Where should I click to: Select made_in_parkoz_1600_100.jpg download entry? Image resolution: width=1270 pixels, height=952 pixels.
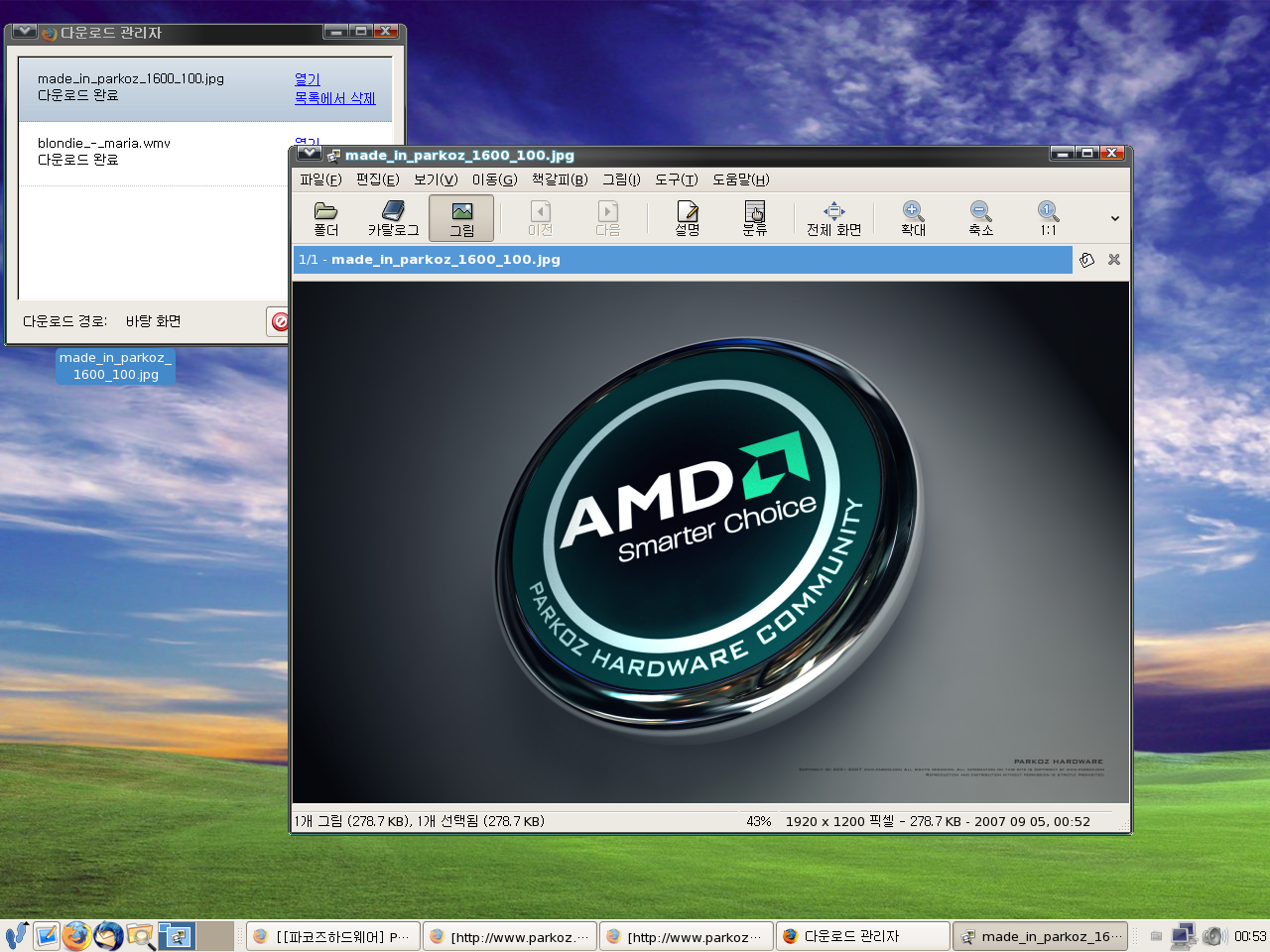[205, 89]
